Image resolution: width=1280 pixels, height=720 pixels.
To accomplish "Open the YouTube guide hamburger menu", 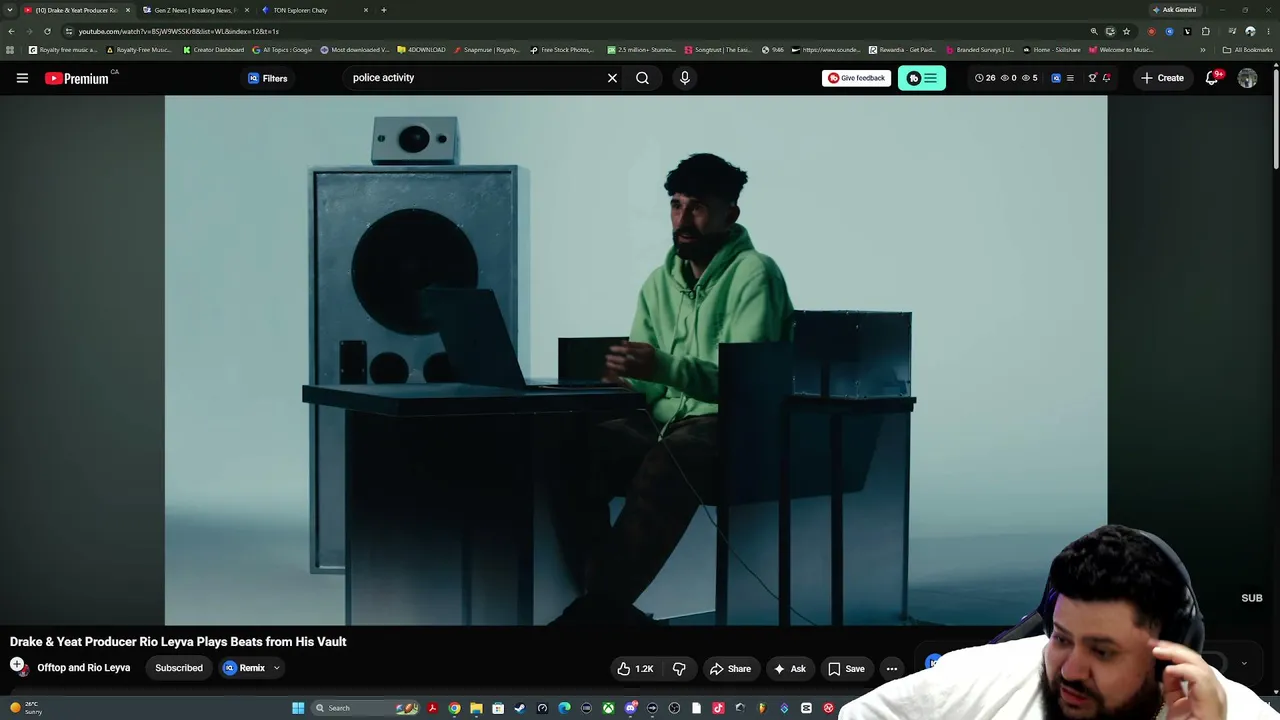I will (x=22, y=78).
